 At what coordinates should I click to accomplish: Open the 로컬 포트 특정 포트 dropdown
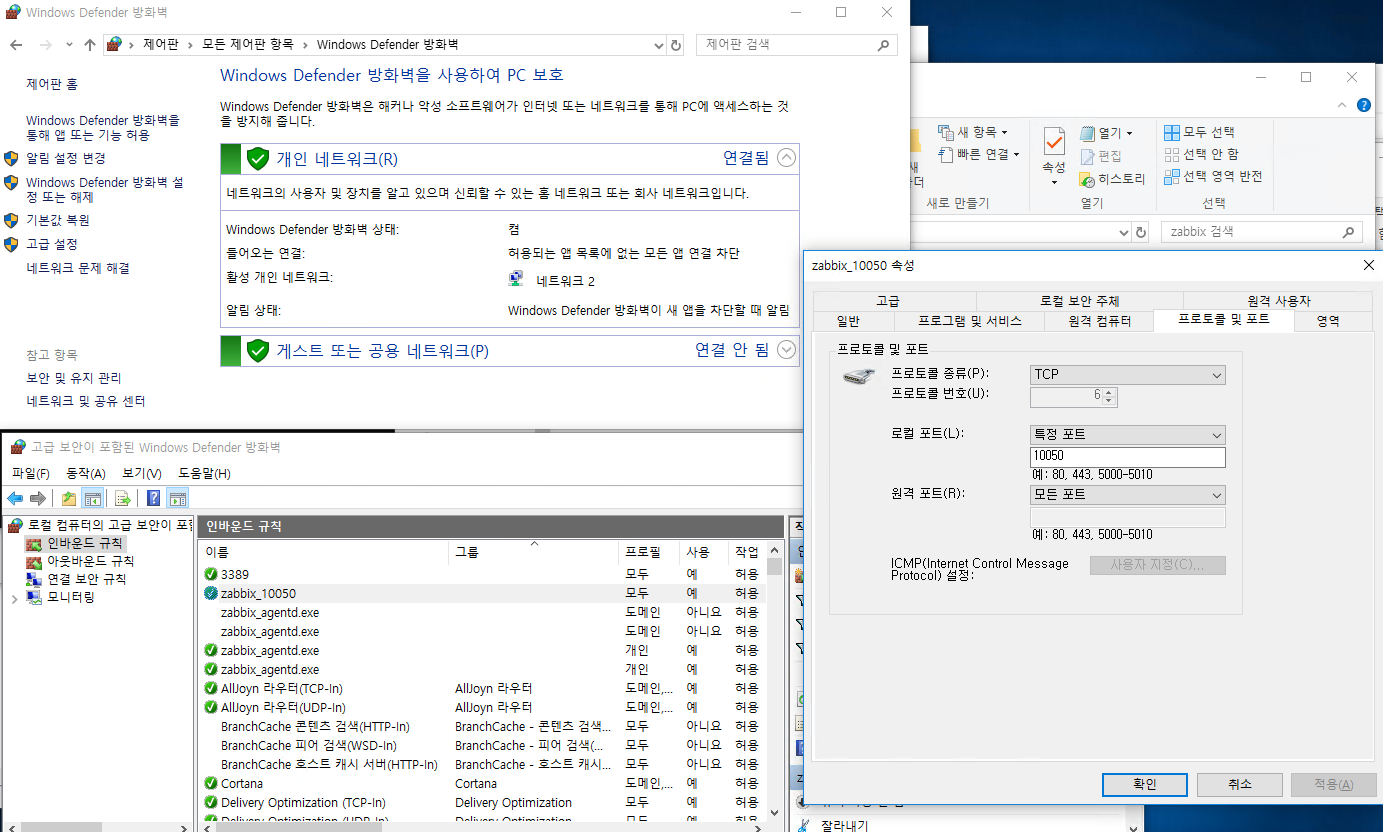click(x=1127, y=435)
